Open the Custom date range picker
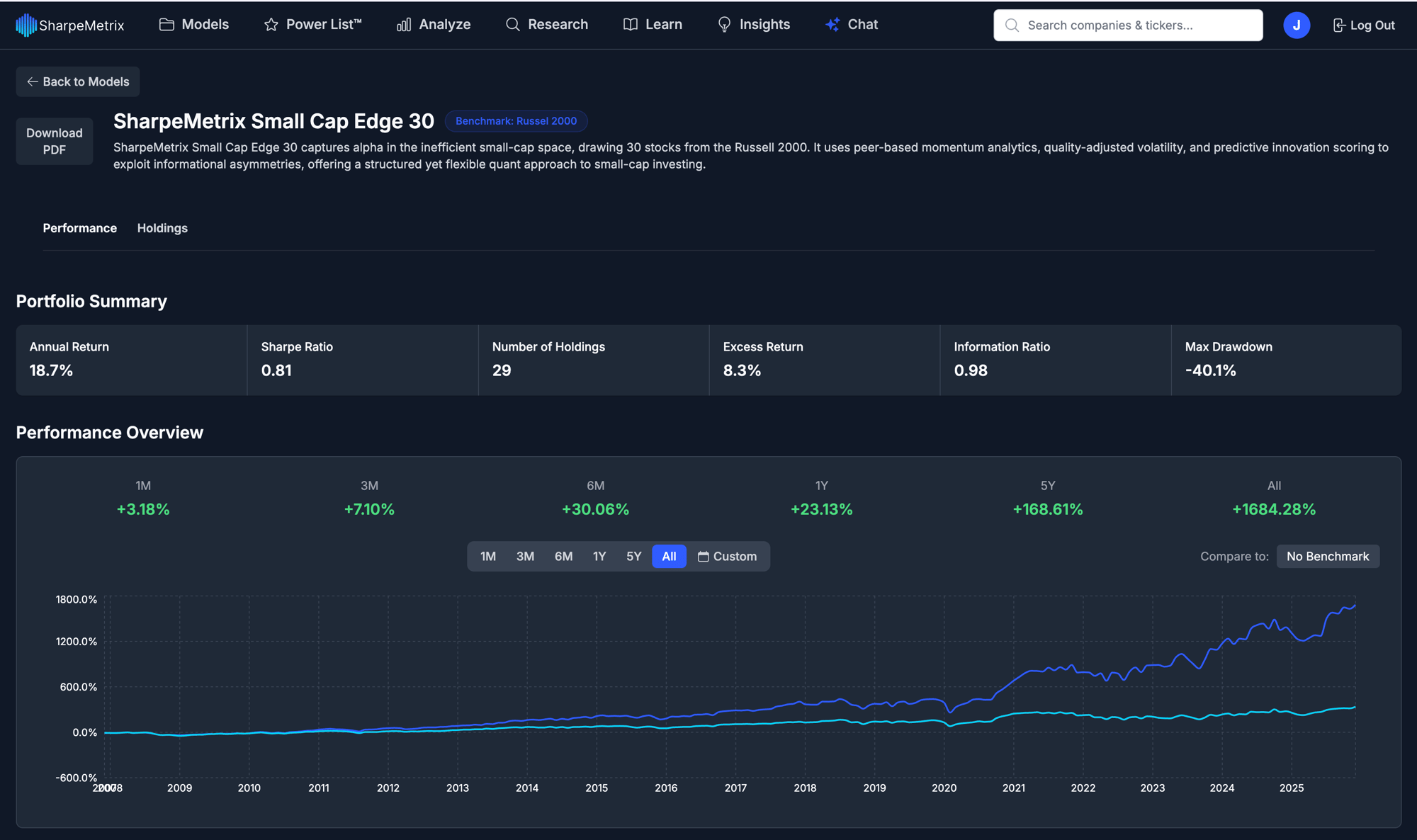1417x840 pixels. [x=727, y=557]
